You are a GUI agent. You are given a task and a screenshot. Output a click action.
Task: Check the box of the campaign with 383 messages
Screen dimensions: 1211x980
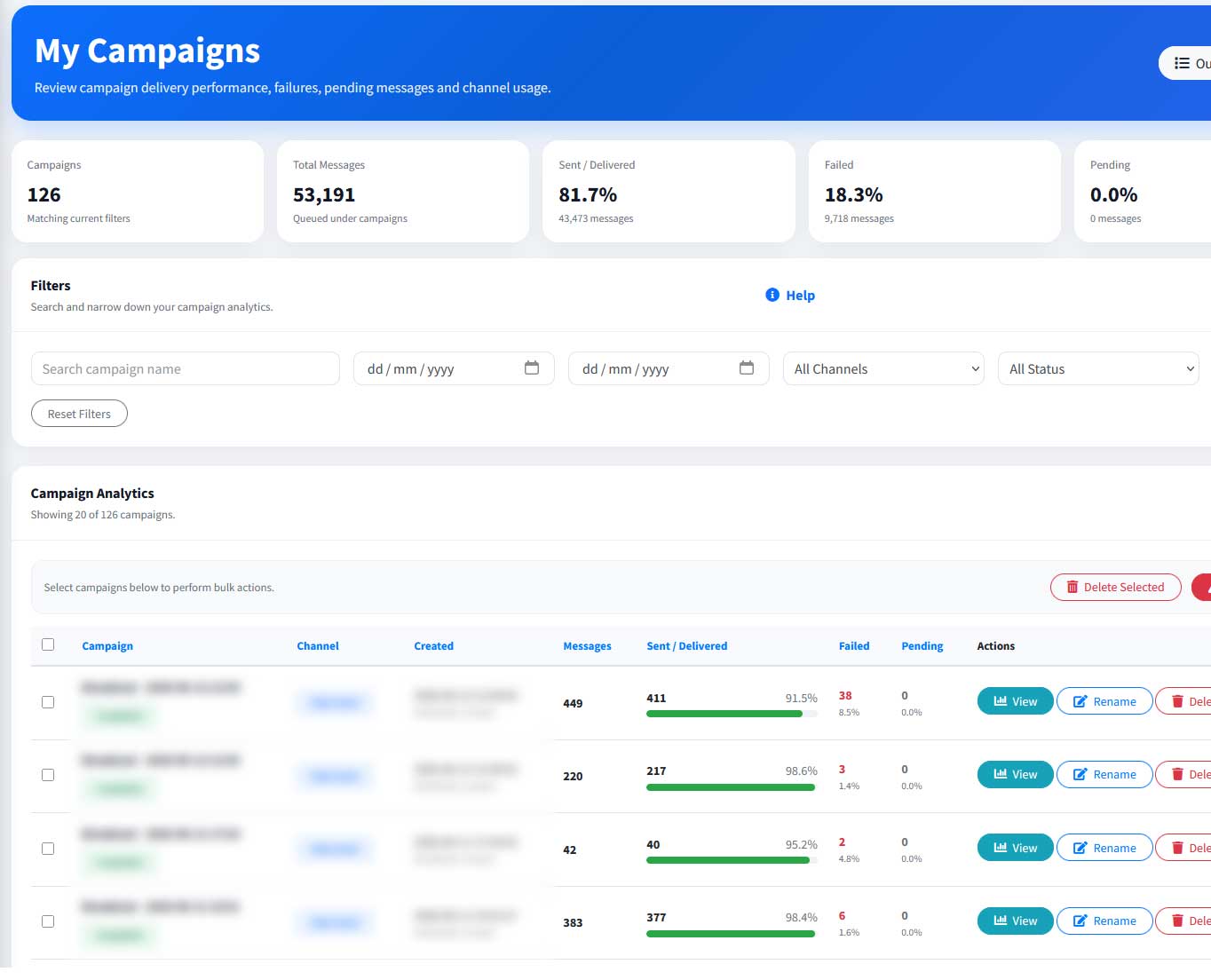coord(48,921)
